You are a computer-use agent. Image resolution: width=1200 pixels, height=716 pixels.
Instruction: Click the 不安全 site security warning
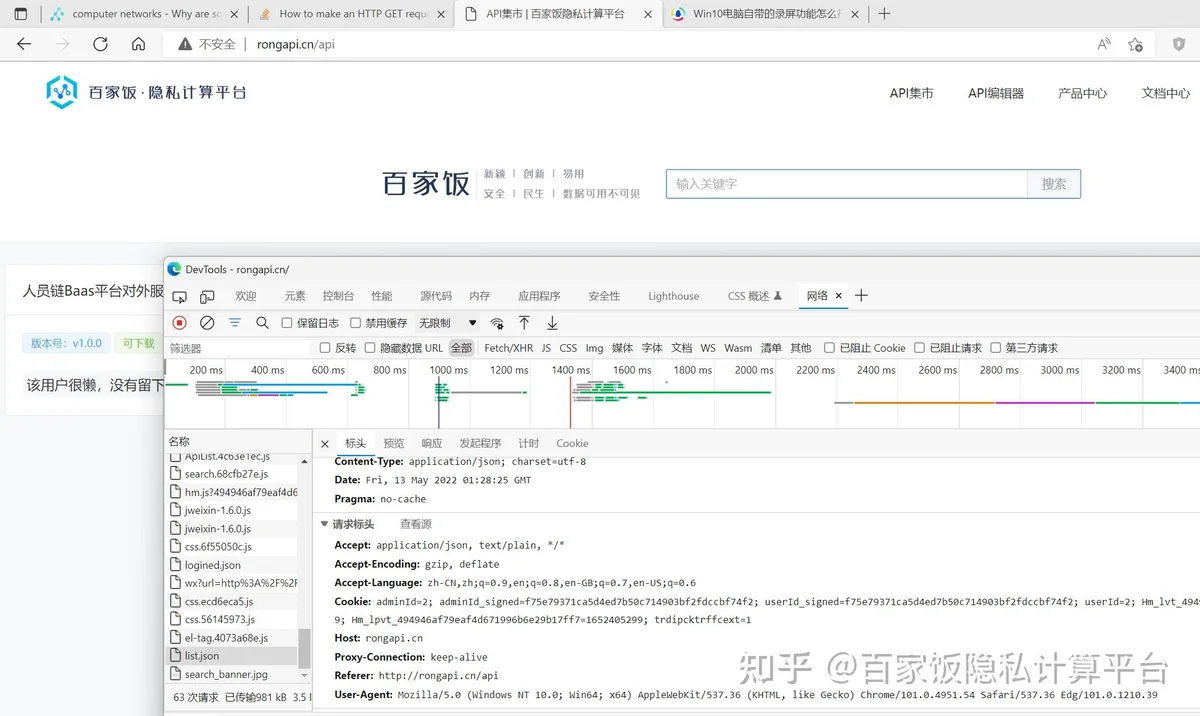(207, 44)
